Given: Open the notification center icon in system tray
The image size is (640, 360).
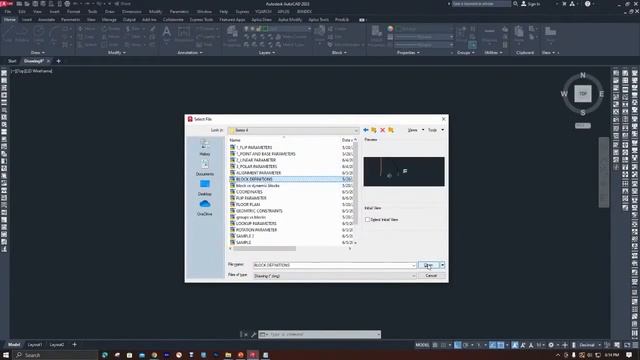Looking at the screenshot, I should click(x=629, y=355).
